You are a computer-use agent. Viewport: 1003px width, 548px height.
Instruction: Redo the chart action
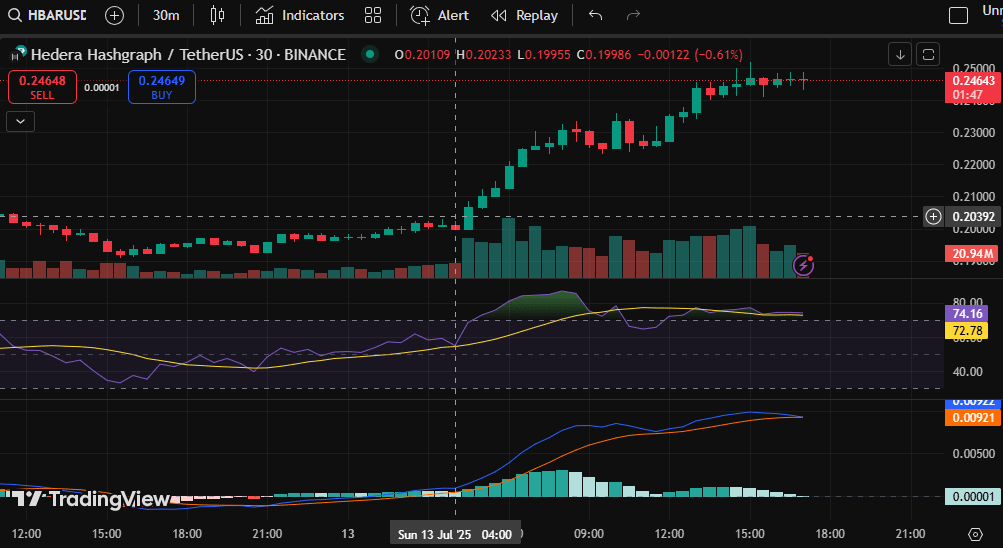pos(632,16)
